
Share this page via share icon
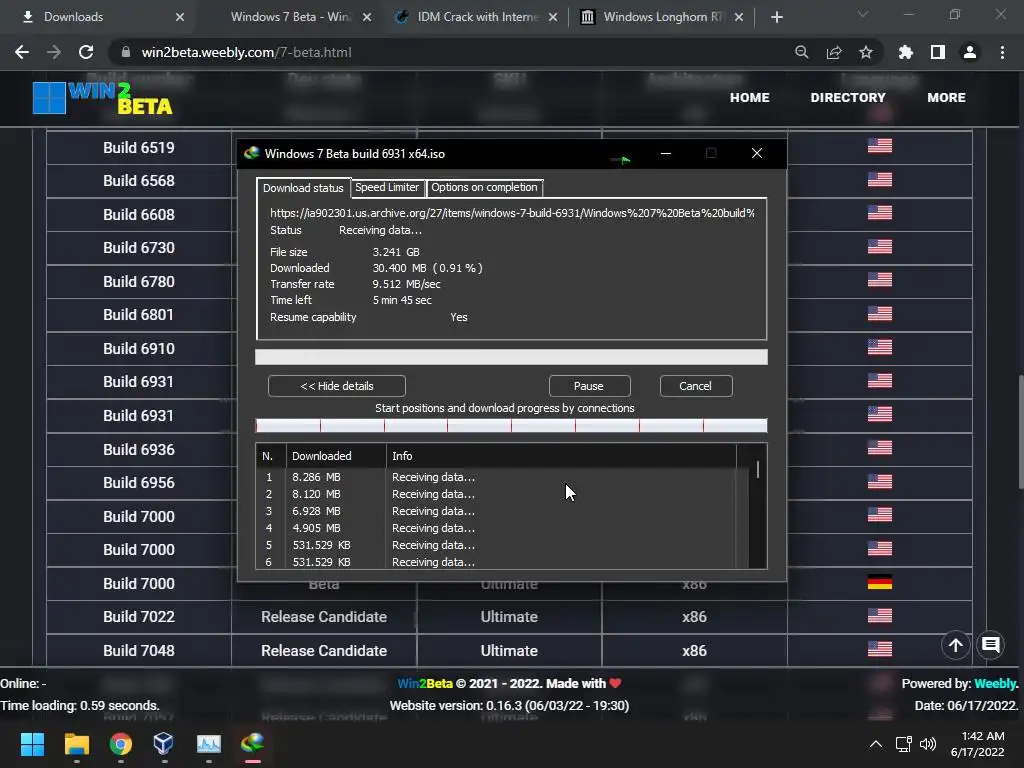834,52
